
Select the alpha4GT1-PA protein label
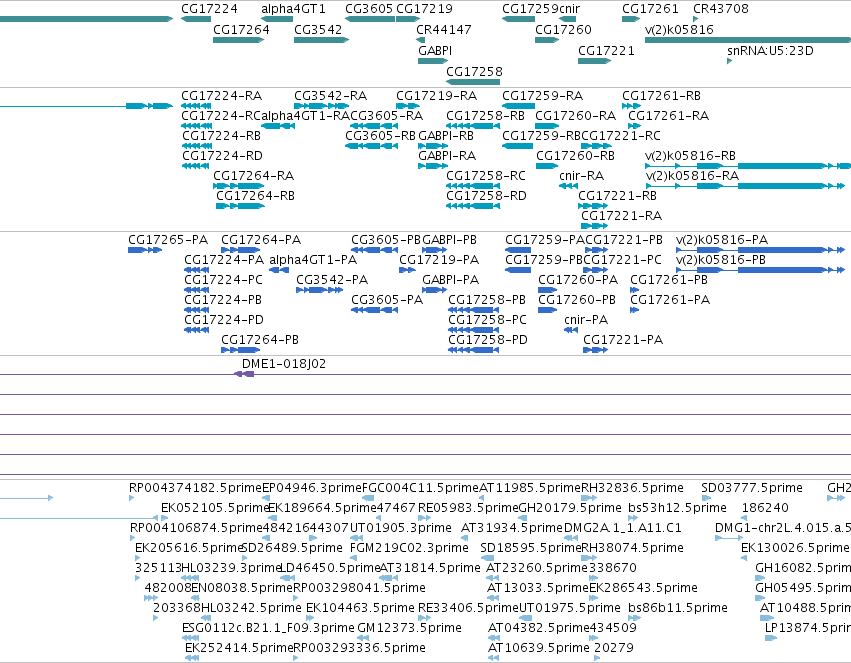313,260
